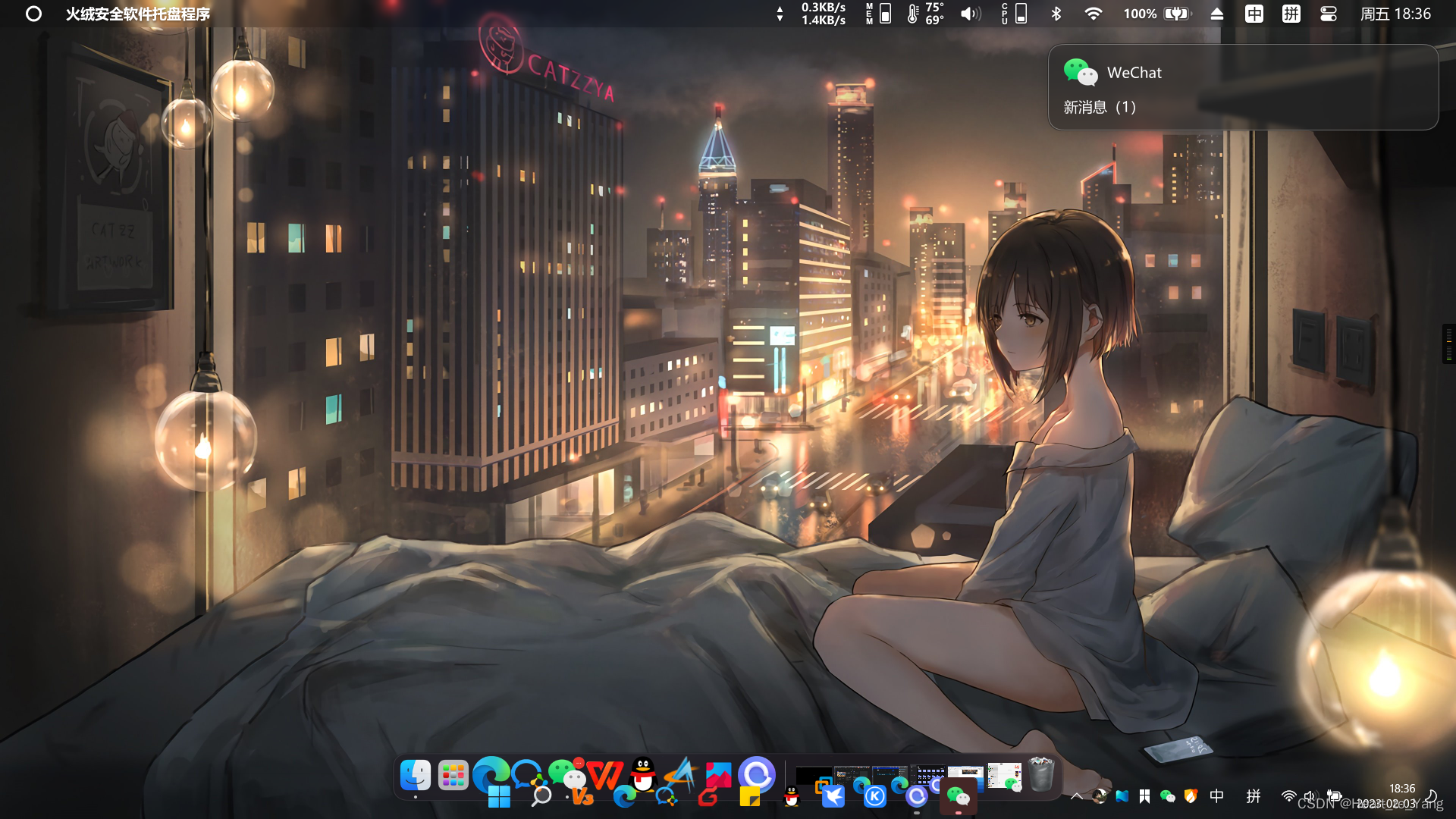Toggle the 中 input mode in bottom tray
This screenshot has width=1456, height=819.
pos(1216,796)
